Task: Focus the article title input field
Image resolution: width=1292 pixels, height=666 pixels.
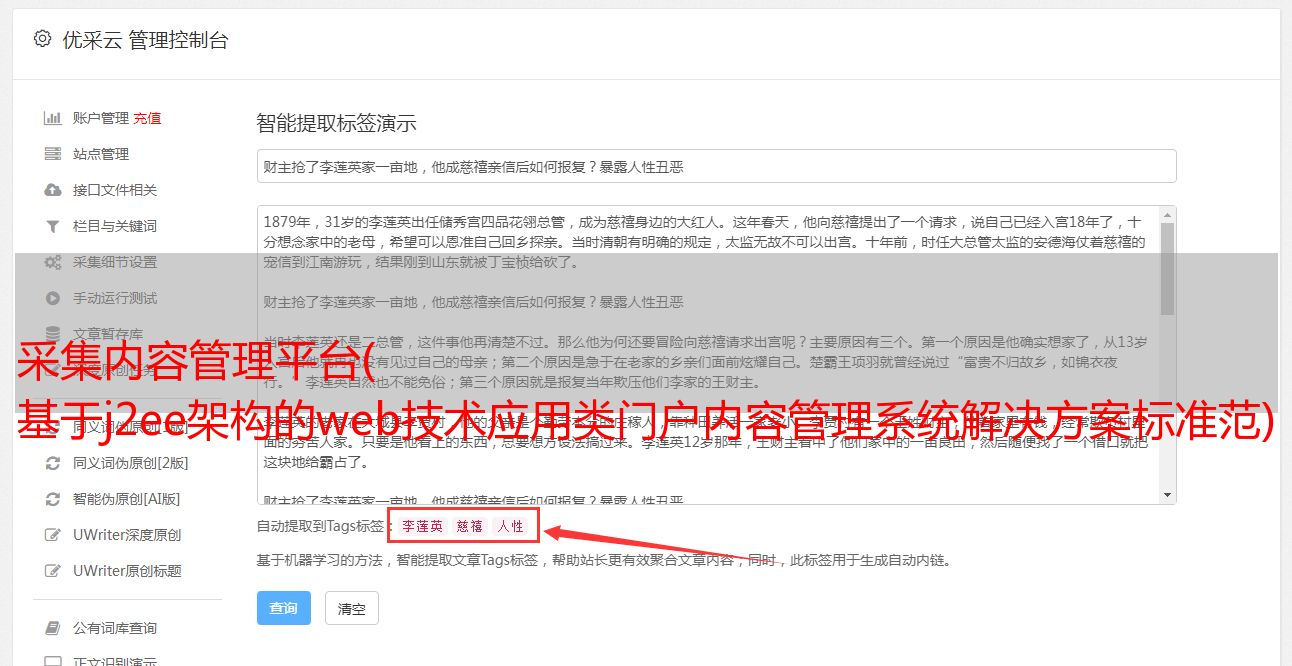Action: tap(716, 166)
